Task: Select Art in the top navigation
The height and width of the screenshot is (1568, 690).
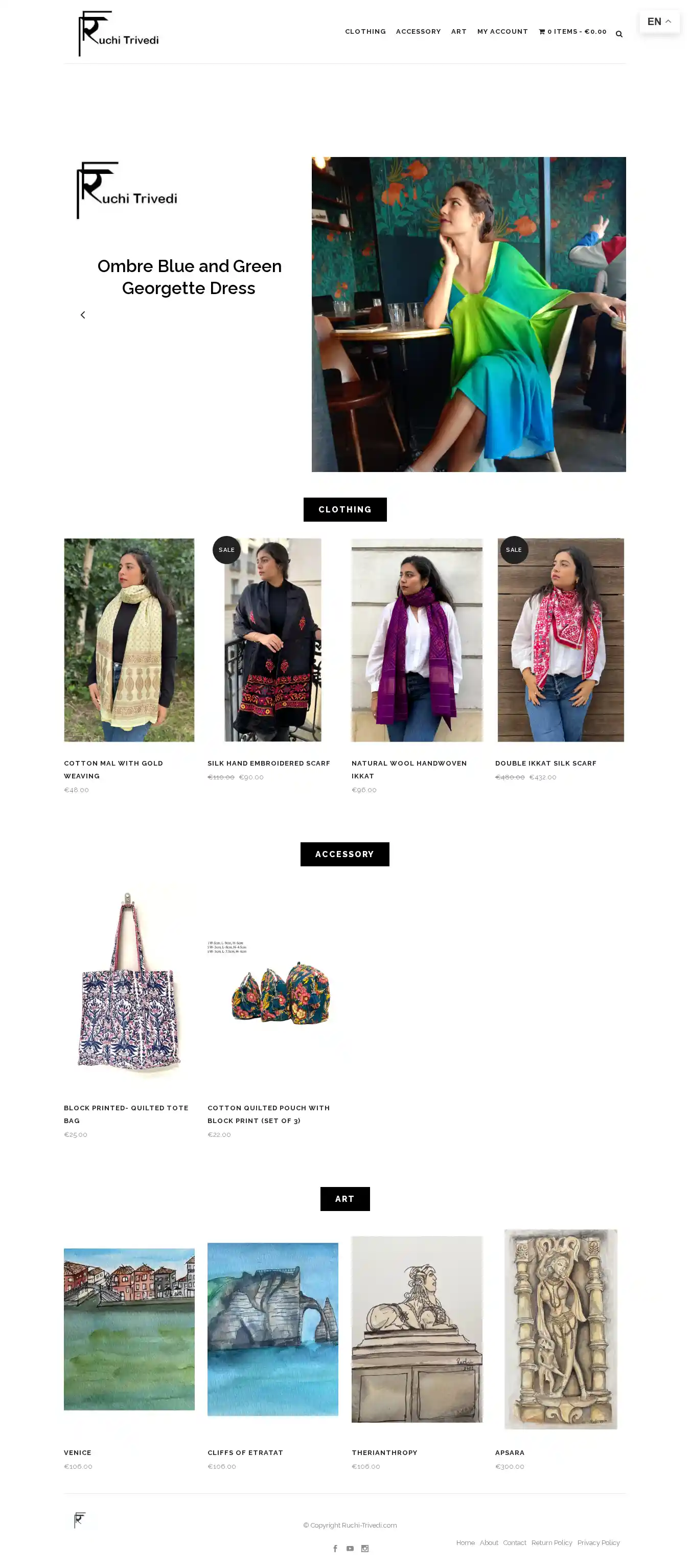Action: pyautogui.click(x=459, y=32)
